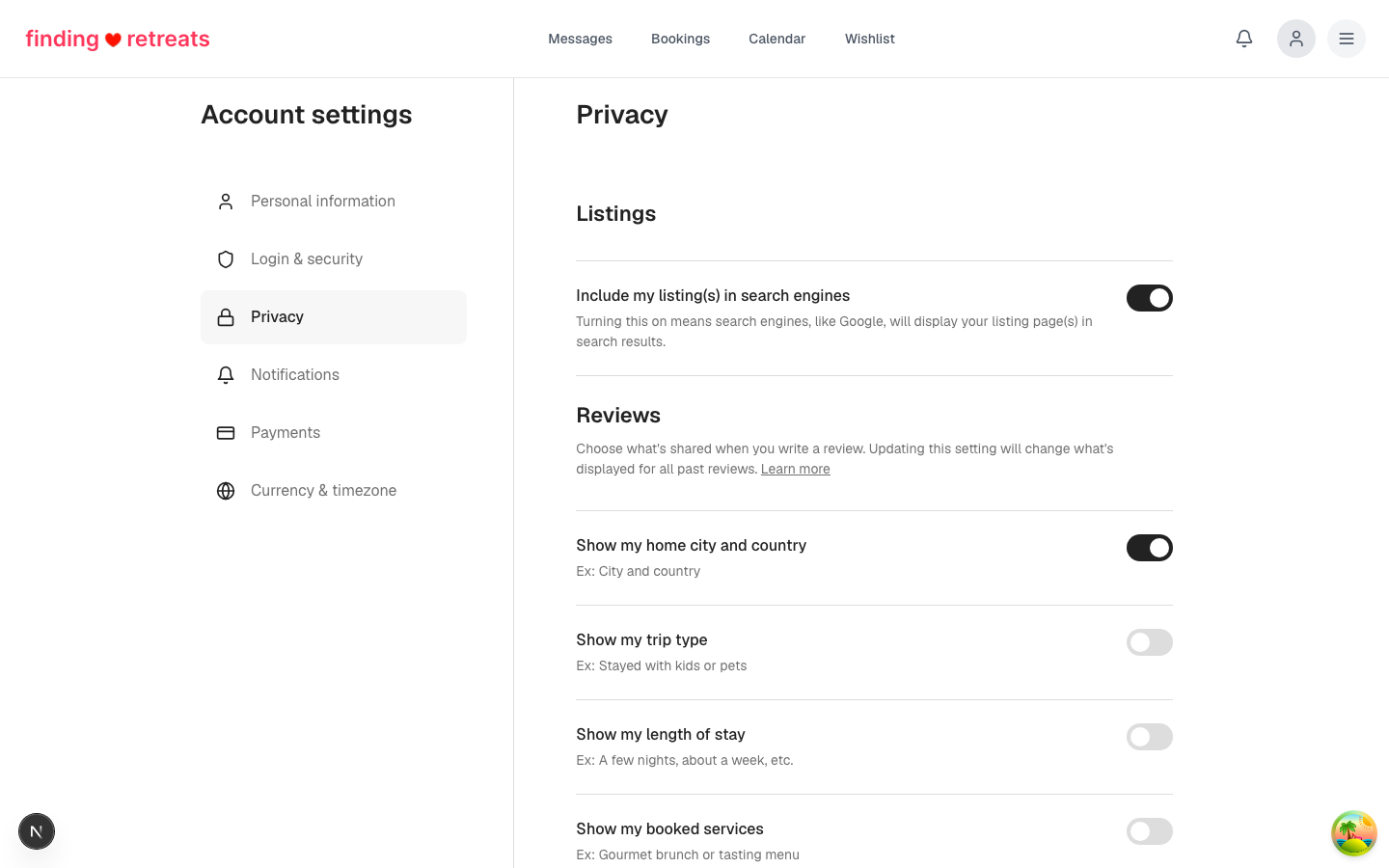Screen dimensions: 1389x868
Task: Open the notifications bell in header
Action: [x=1244, y=39]
